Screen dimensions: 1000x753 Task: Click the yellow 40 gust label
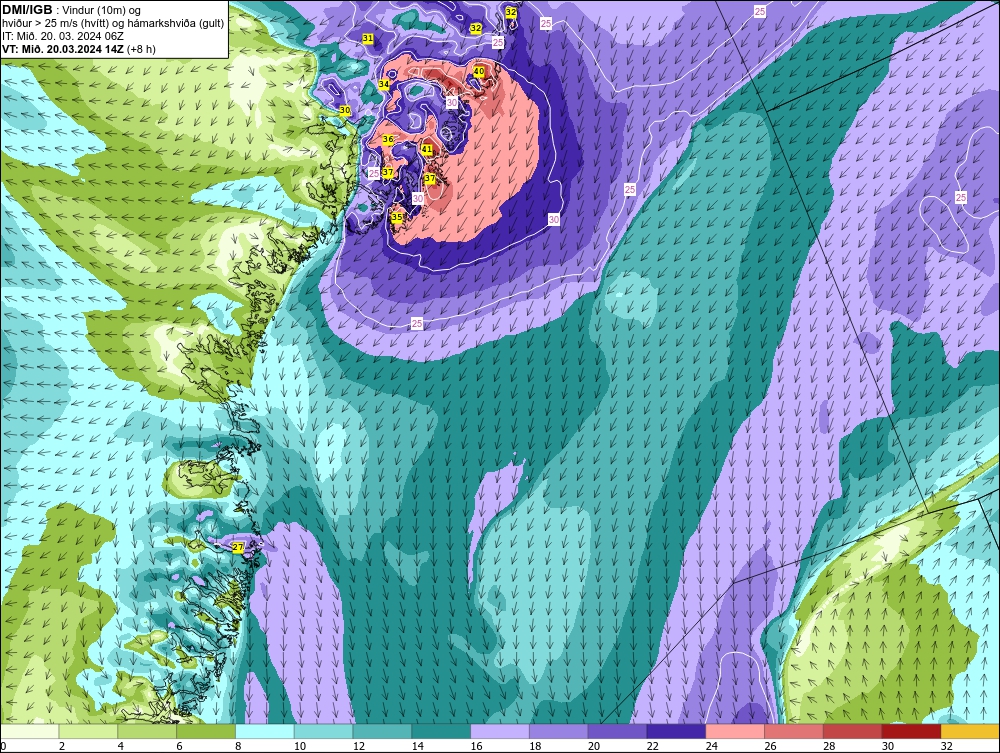(478, 71)
